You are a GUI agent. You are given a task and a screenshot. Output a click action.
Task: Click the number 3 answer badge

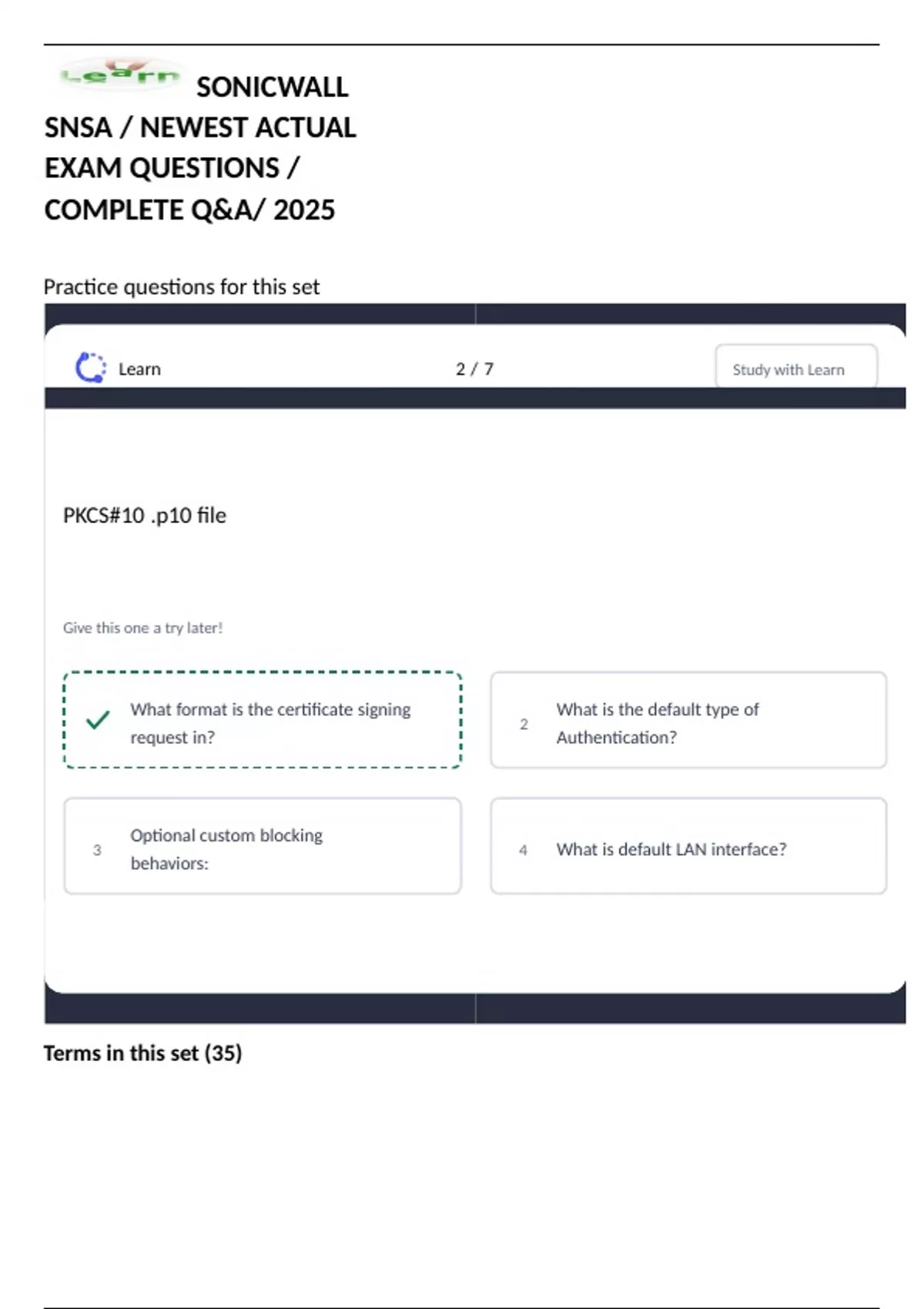point(97,850)
